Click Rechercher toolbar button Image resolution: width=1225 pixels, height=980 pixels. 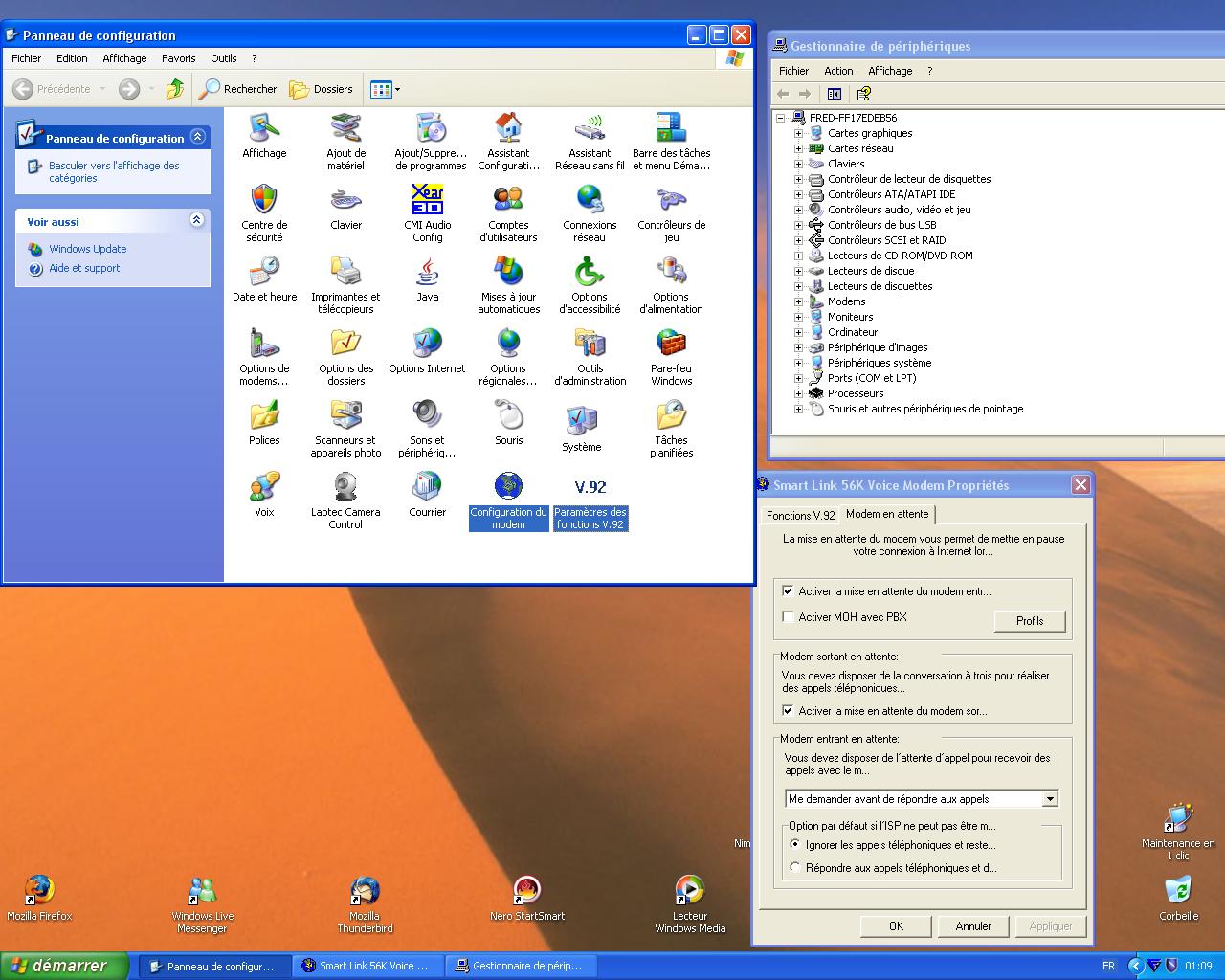238,89
